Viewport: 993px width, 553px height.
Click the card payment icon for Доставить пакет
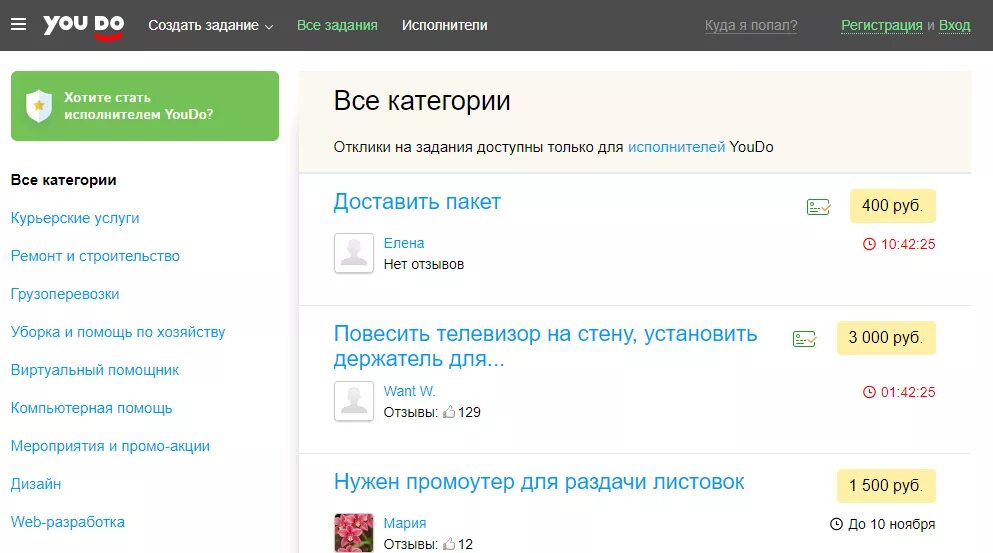pyautogui.click(x=818, y=207)
